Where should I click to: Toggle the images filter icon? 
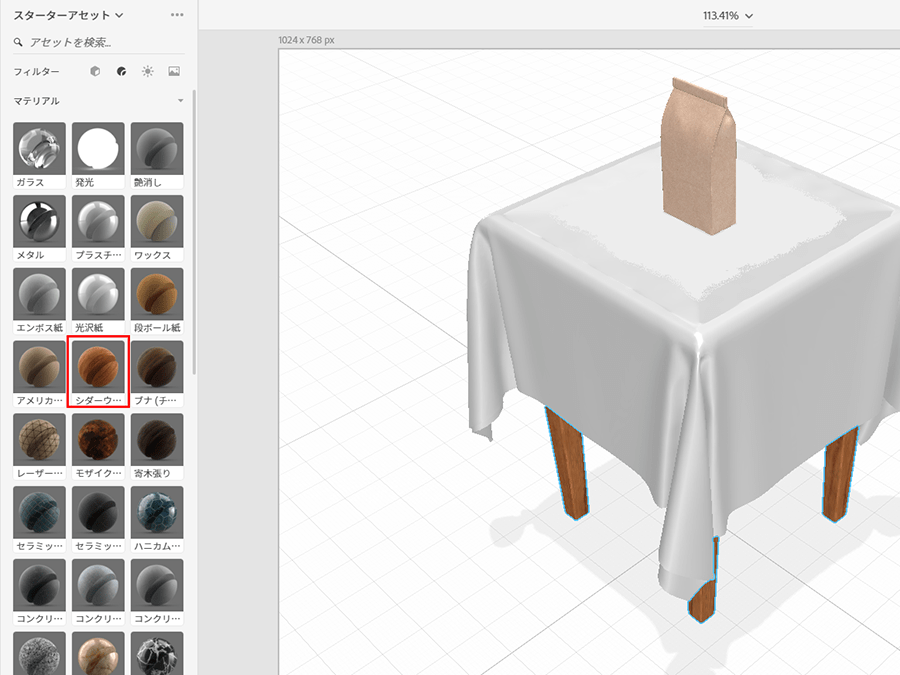tap(174, 72)
